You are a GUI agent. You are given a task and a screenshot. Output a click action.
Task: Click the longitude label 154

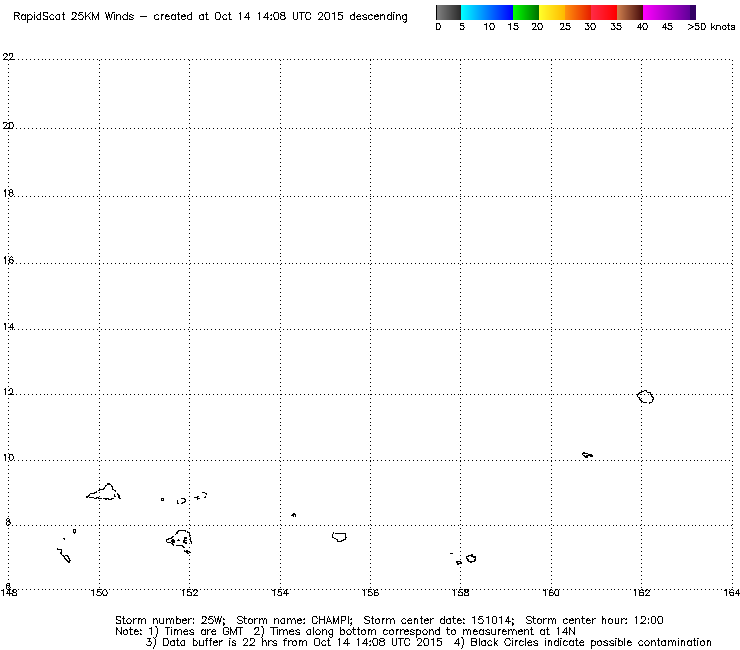click(280, 592)
